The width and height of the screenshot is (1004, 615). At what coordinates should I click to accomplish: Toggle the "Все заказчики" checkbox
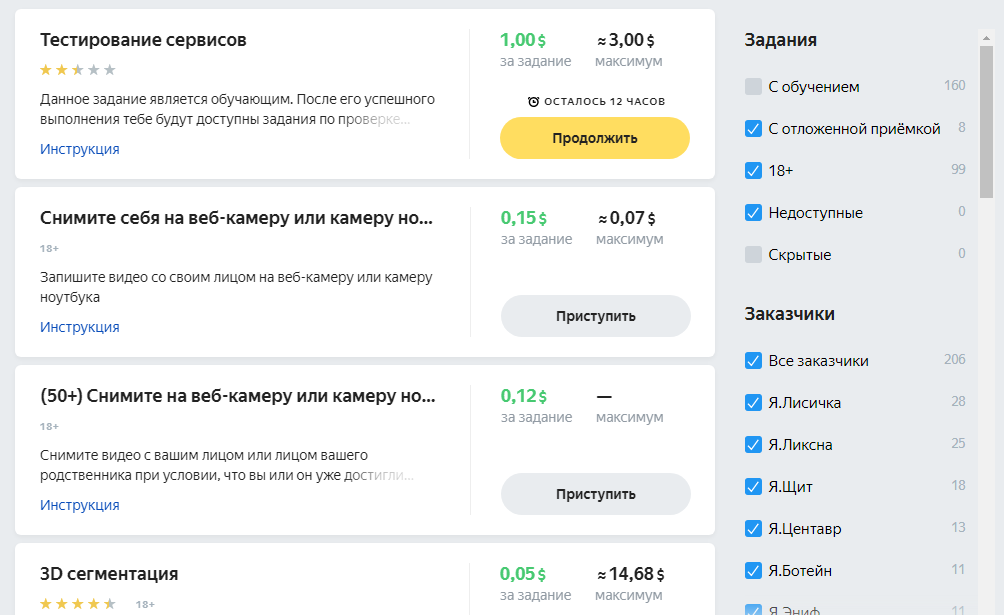tap(754, 361)
